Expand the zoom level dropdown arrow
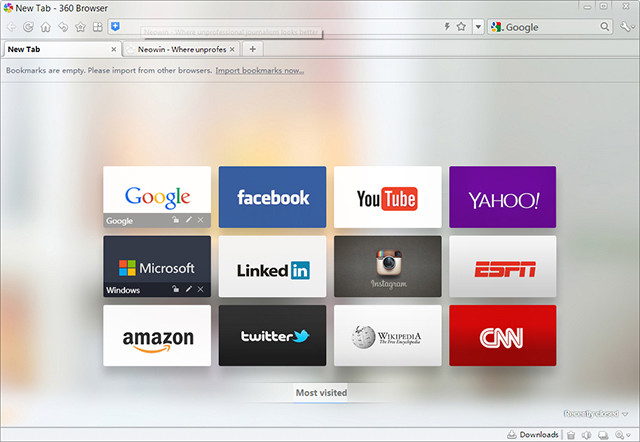Screen dimensions: 640x442 (x=629, y=435)
